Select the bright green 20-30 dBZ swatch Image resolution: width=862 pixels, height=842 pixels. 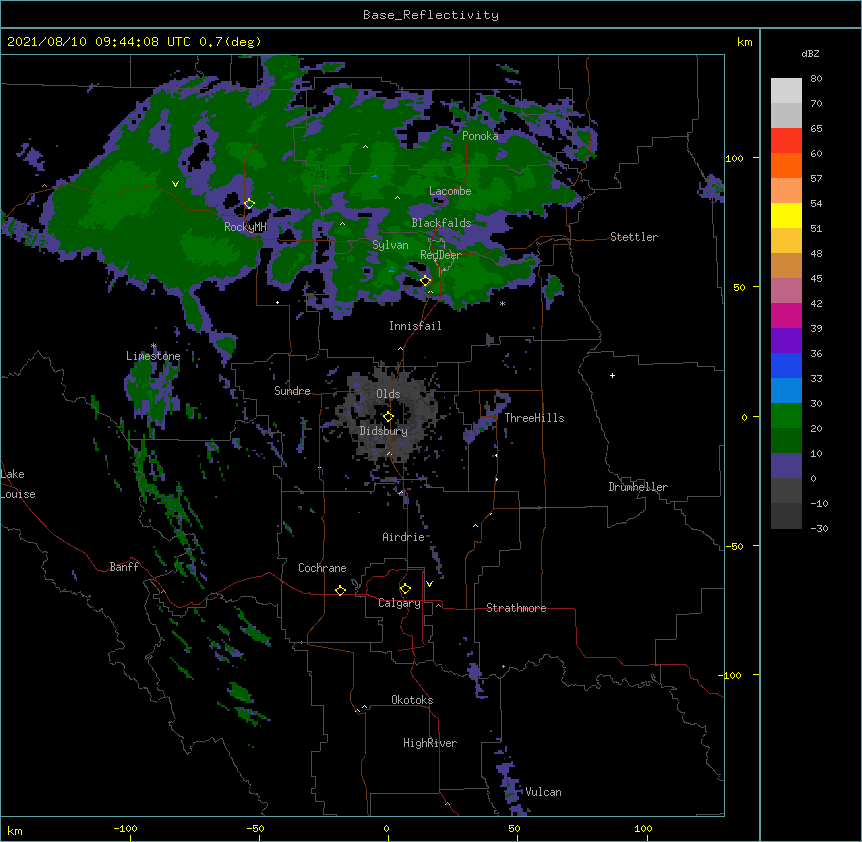point(786,416)
